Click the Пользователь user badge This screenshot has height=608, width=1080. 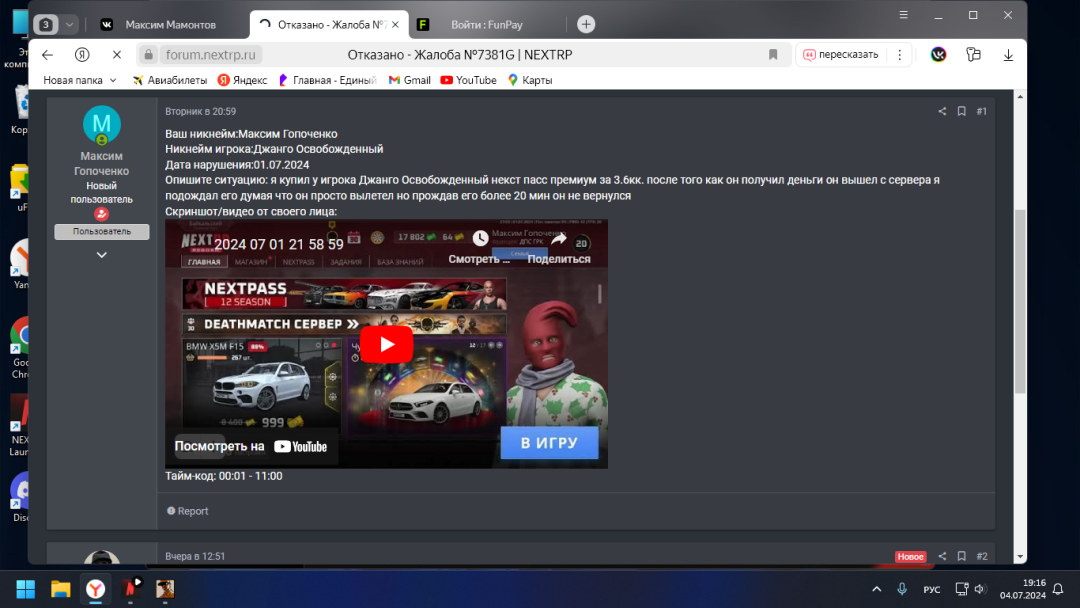tap(102, 232)
